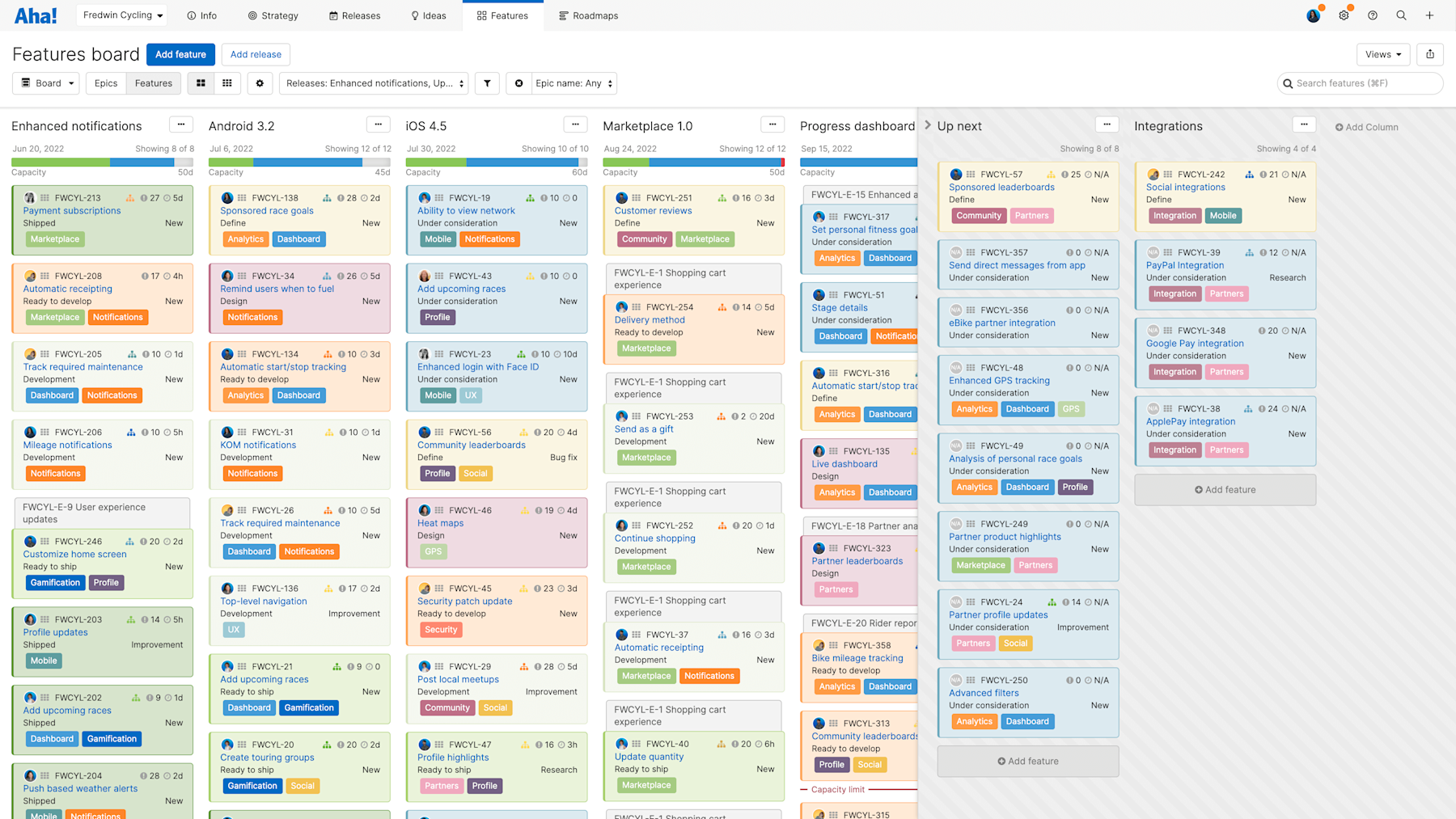The width and height of the screenshot is (1456, 819).
Task: Open the Releases filter dropdown
Action: tap(373, 83)
